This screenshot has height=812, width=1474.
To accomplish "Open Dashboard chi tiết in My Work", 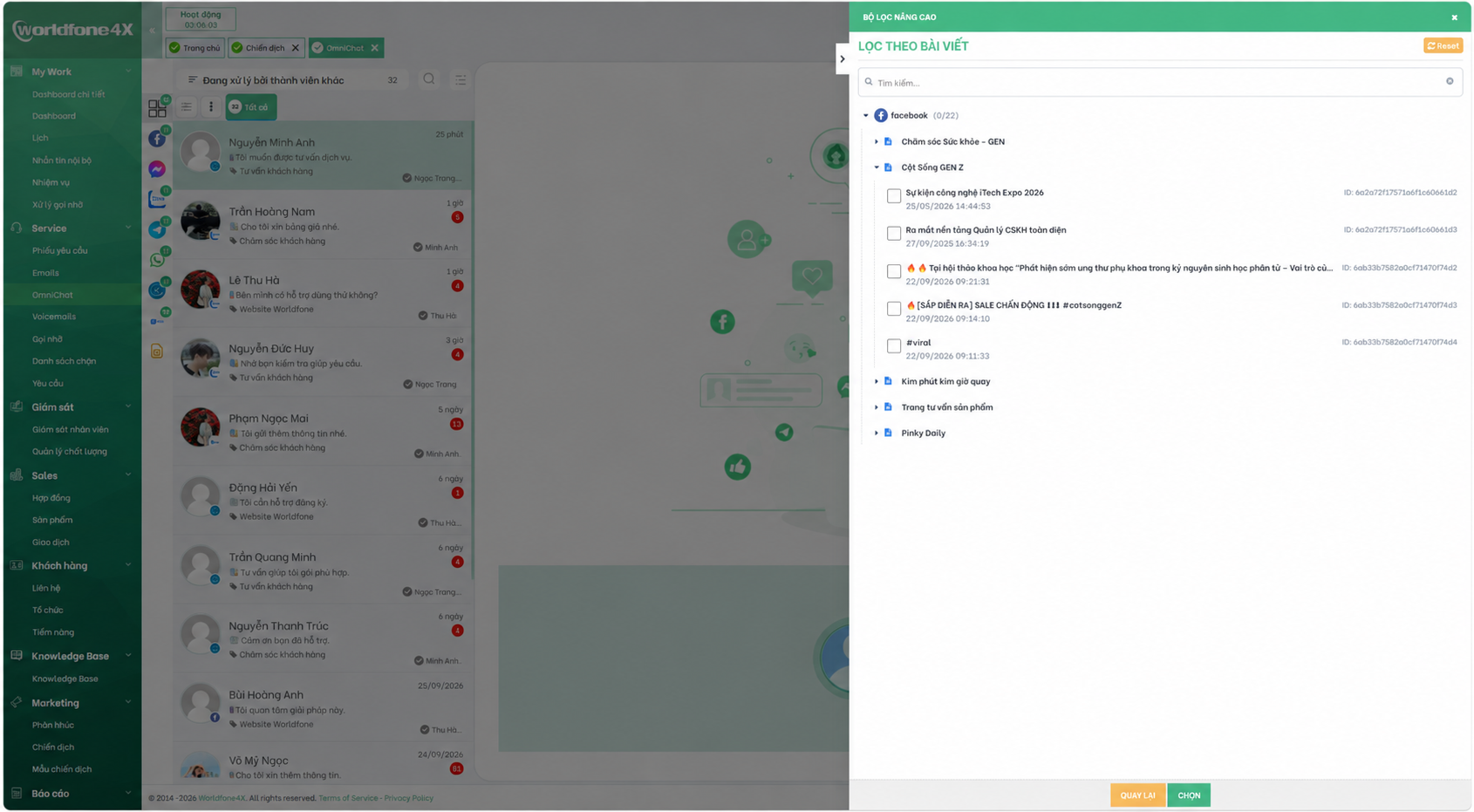I will tap(68, 94).
